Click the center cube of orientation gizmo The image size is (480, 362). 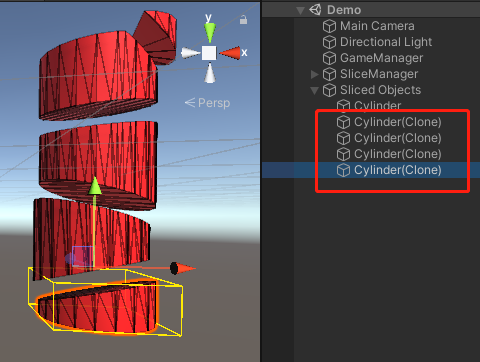coord(209,53)
